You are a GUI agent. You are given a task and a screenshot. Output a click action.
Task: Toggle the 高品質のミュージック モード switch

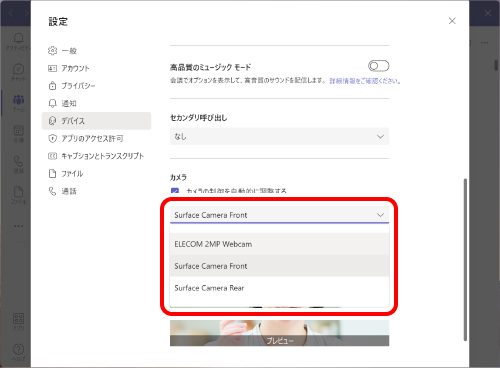[x=378, y=66]
